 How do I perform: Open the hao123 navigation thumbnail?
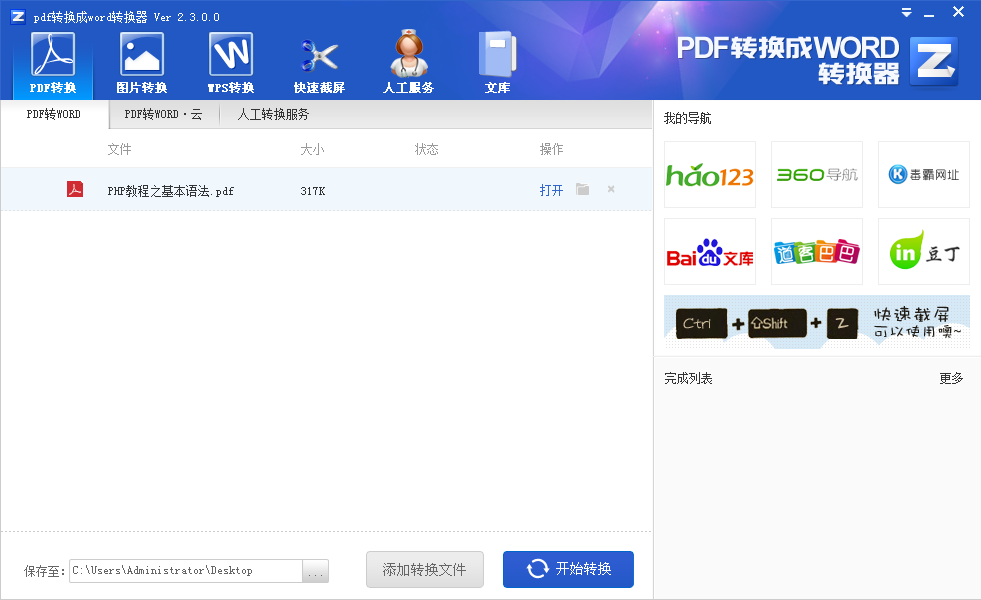tap(710, 175)
